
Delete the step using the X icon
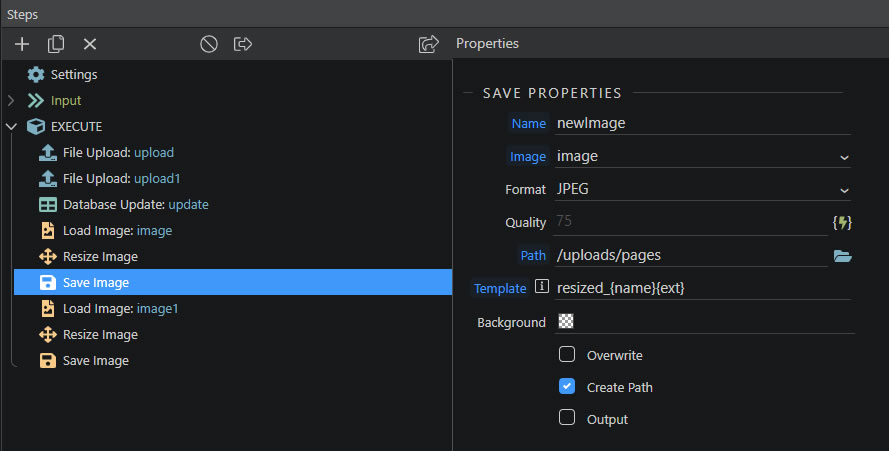pos(90,44)
